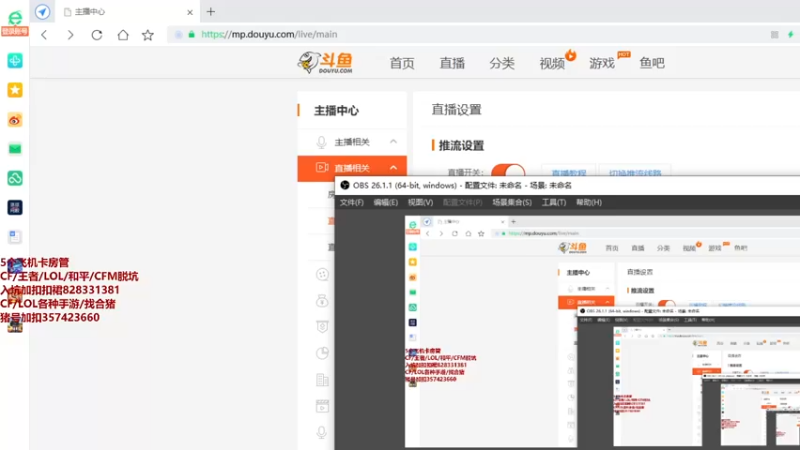This screenshot has width=800, height=450.
Task: Select the 主播中心 browser tab
Action: 128,12
